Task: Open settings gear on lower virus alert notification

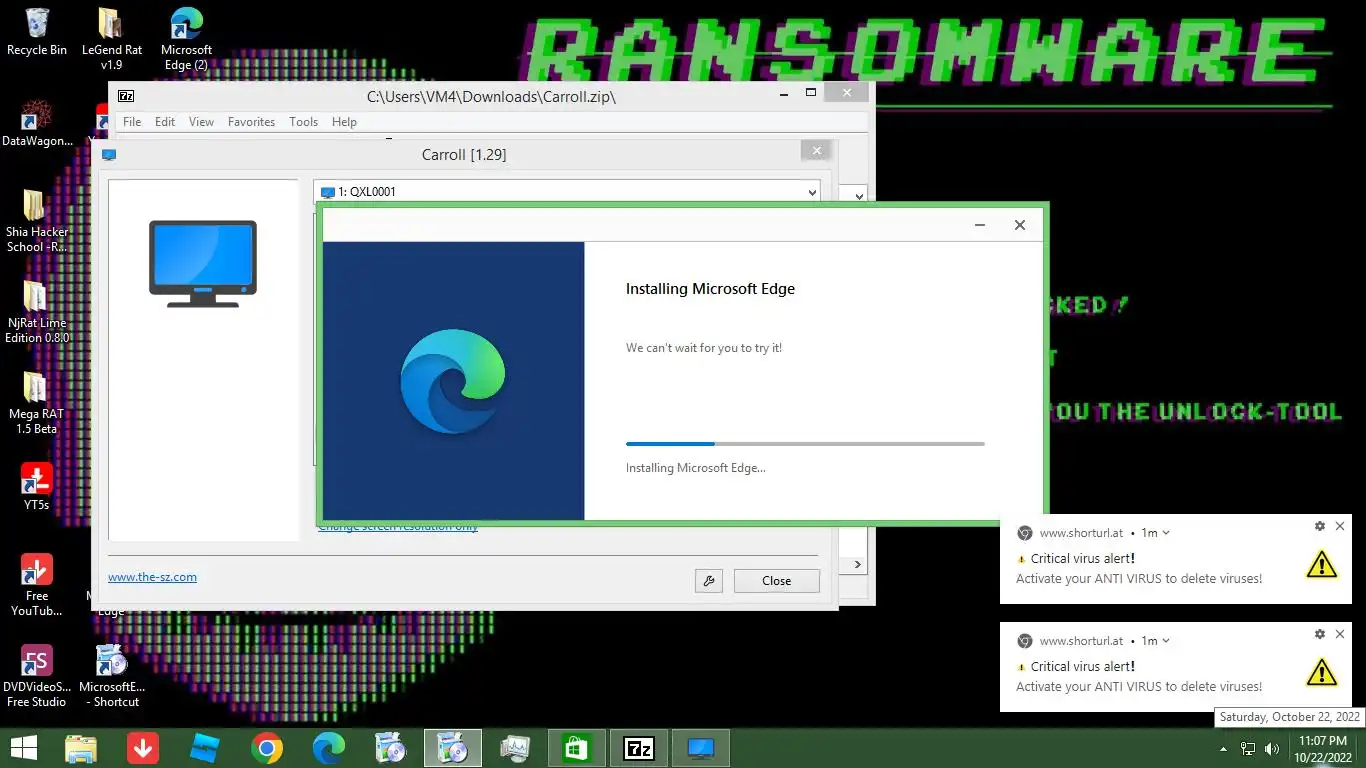Action: [1320, 634]
